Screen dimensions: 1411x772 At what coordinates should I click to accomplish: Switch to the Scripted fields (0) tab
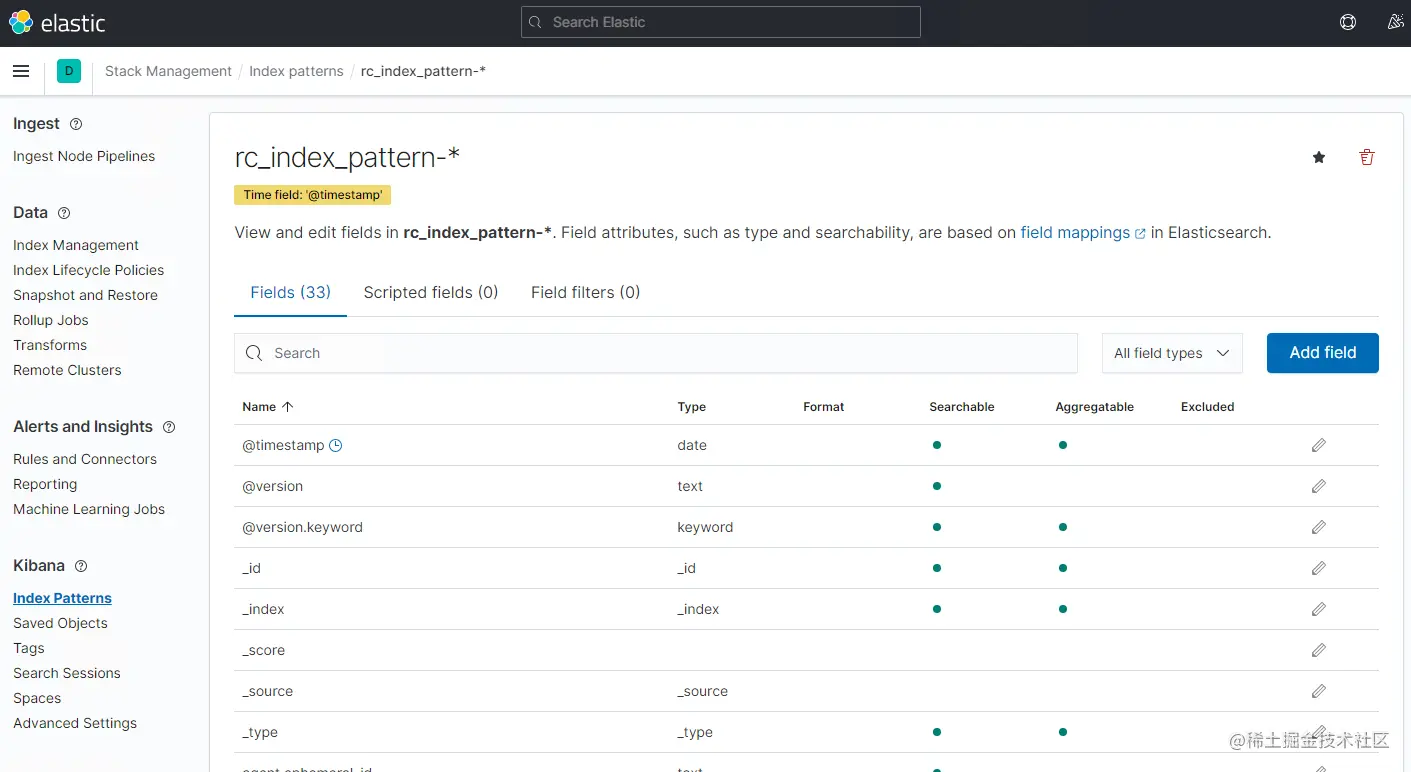[431, 292]
